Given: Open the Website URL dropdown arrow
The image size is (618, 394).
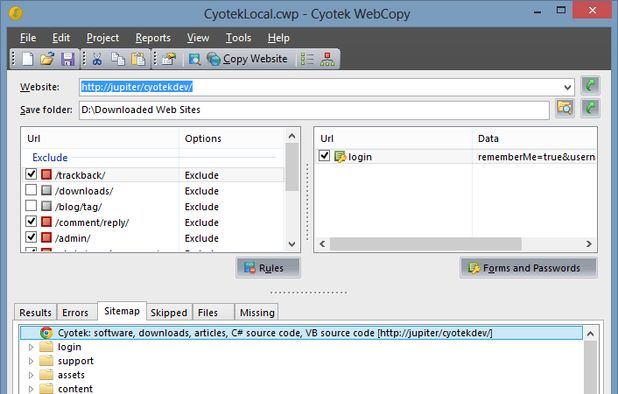Looking at the screenshot, I should tap(568, 87).
